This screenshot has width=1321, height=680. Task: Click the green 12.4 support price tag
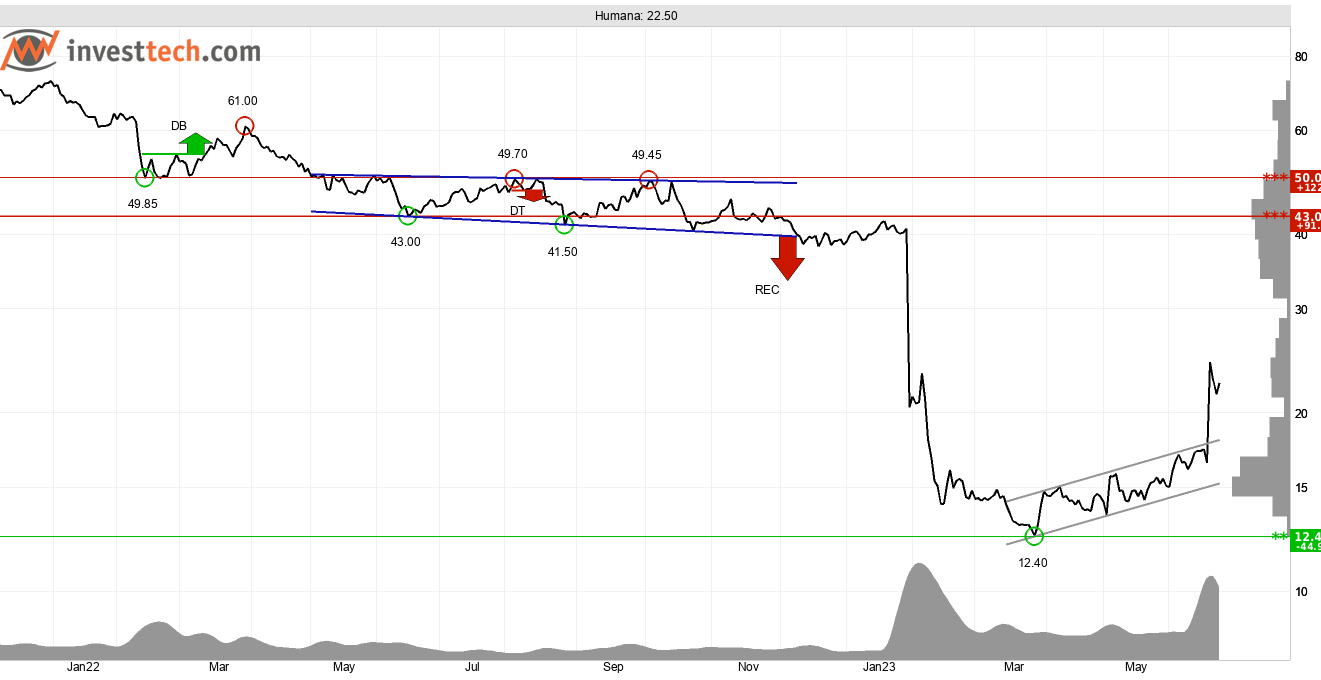1306,540
